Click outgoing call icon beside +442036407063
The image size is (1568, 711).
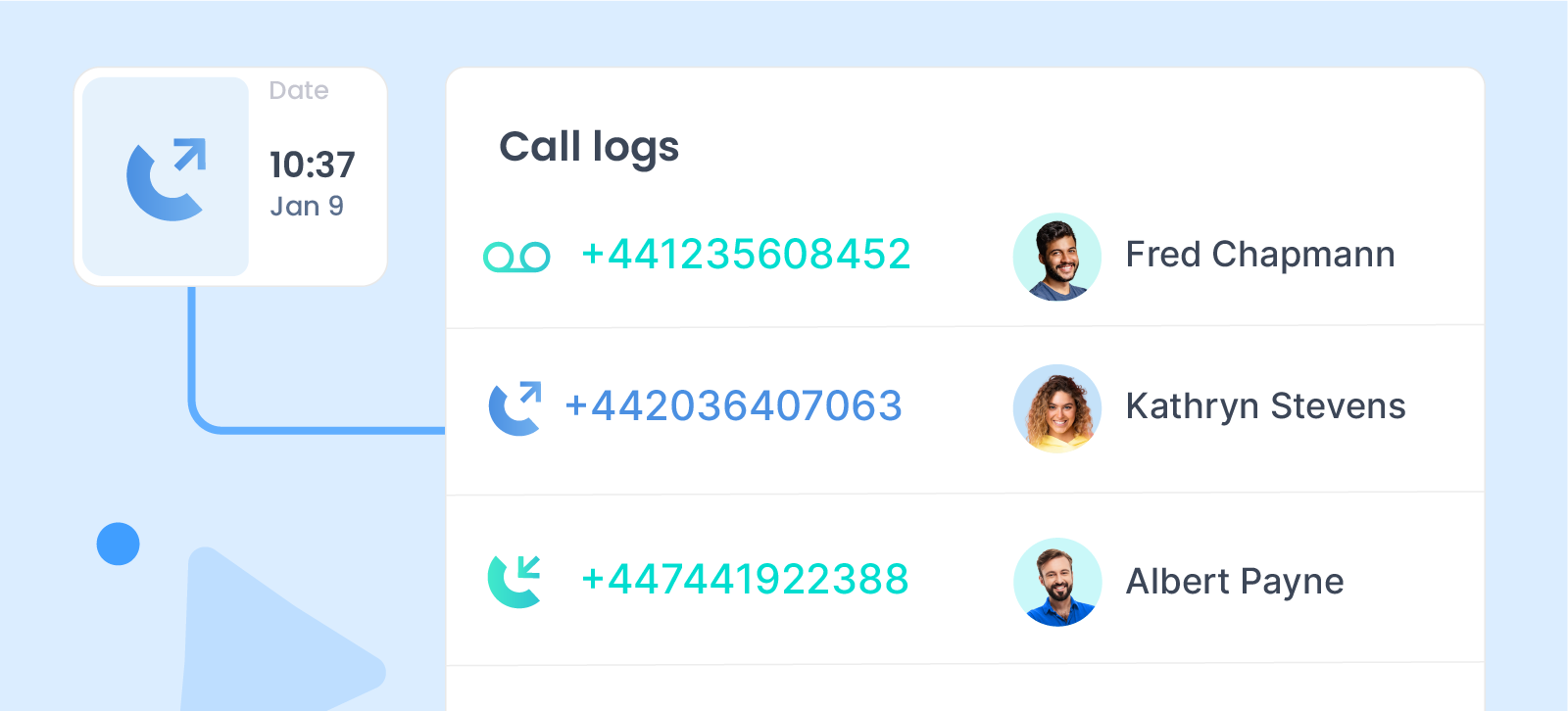(x=515, y=407)
